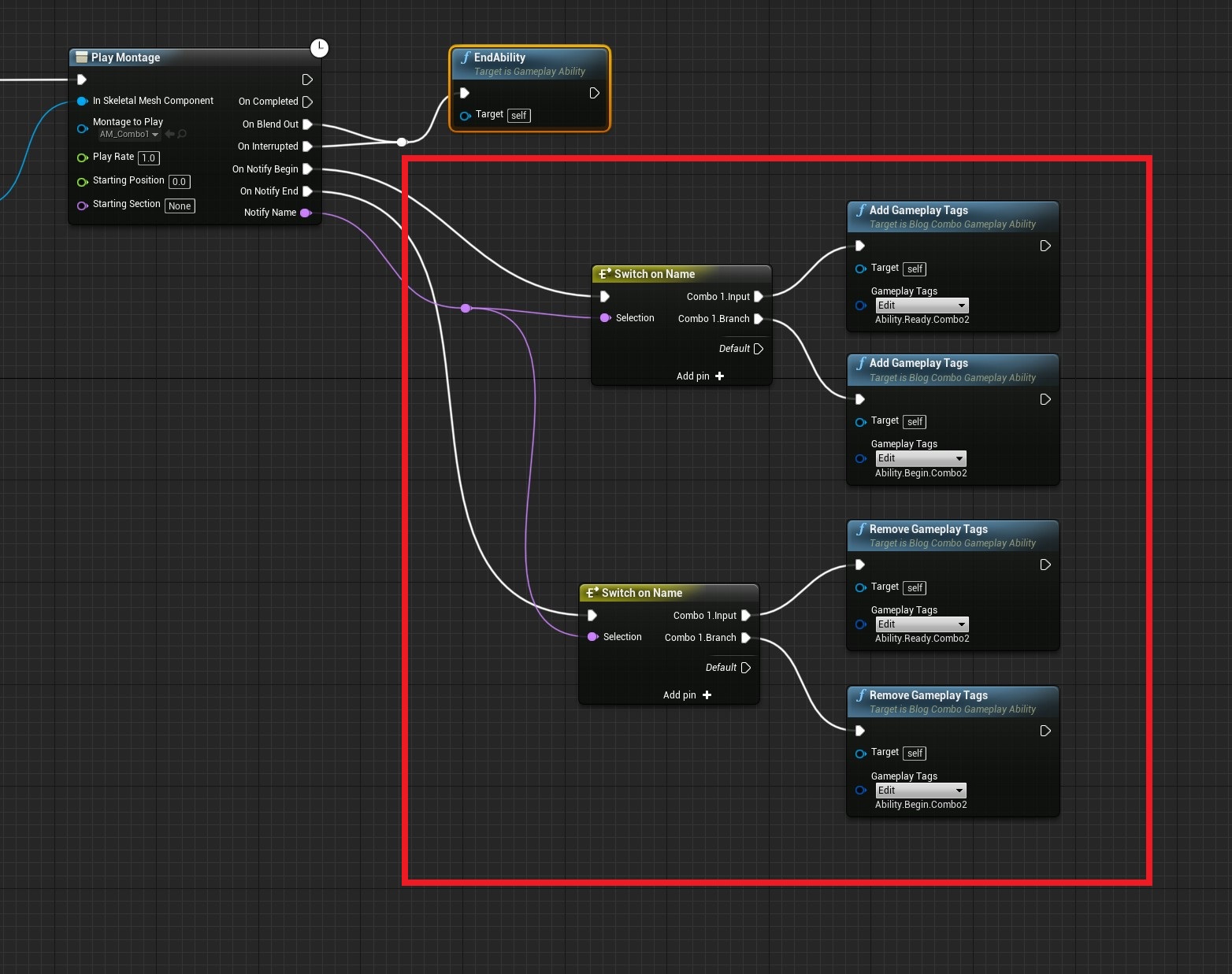1232x974 pixels.
Task: Click the Starting Position value field 0.0
Action: [x=180, y=182]
